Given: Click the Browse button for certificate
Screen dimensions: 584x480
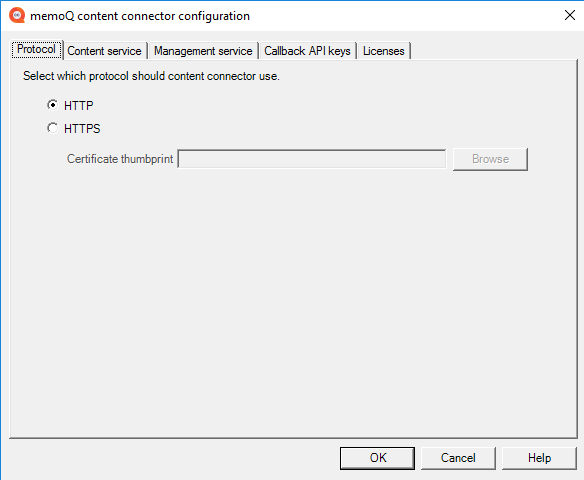Looking at the screenshot, I should pos(490,159).
